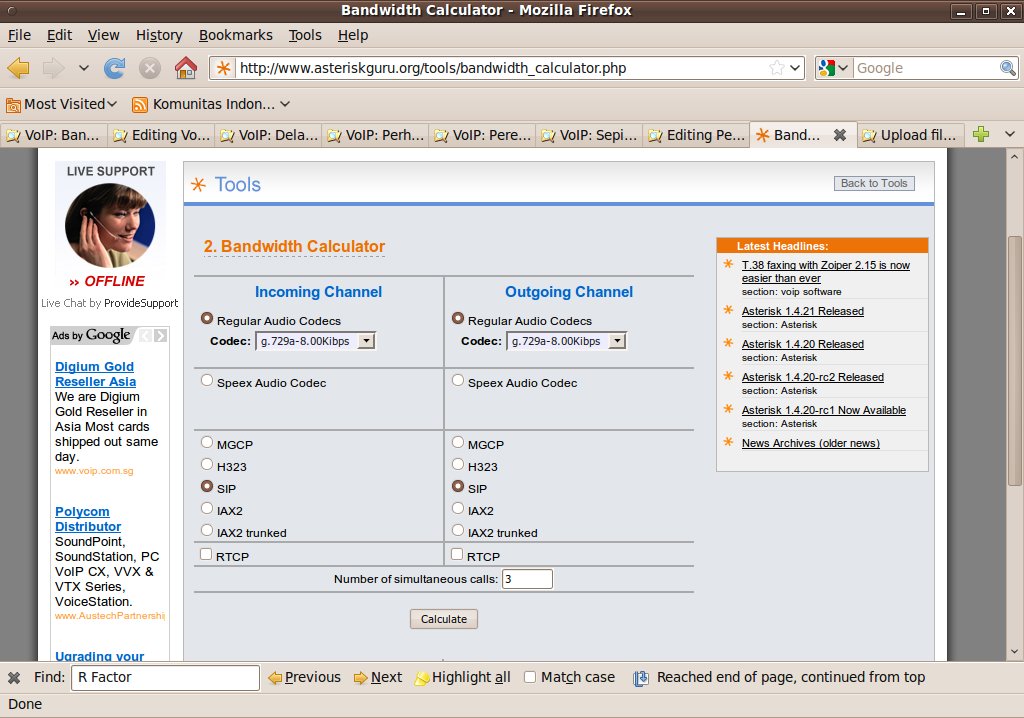Click the Back arrow navigation icon
Screen dimensions: 1024x718
pyautogui.click(x=19, y=68)
